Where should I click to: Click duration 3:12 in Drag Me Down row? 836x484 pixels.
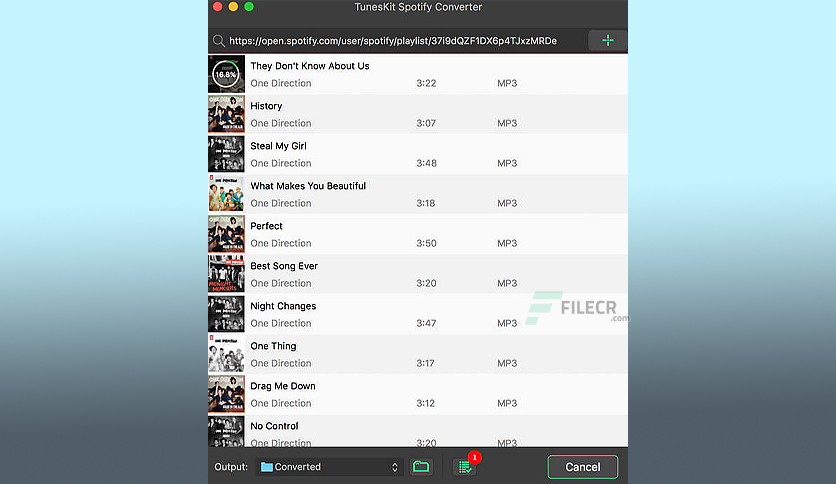425,403
